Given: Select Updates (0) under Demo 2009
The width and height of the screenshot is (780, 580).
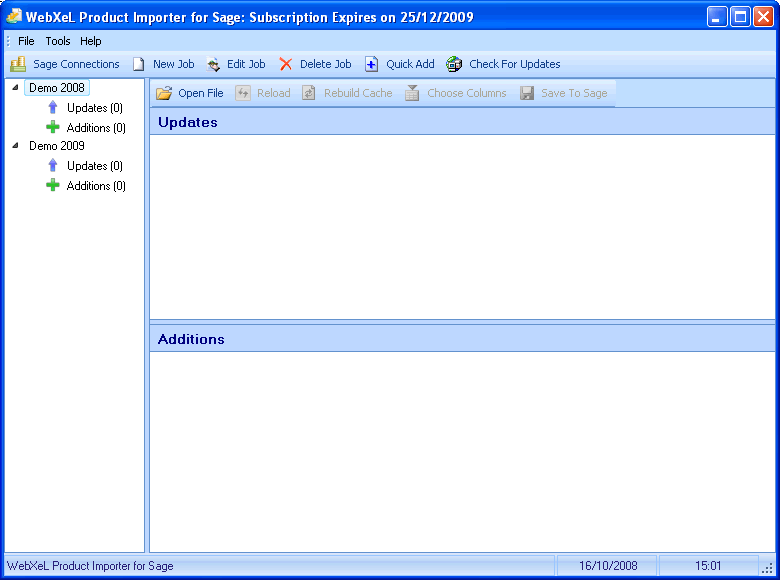Looking at the screenshot, I should [x=95, y=166].
